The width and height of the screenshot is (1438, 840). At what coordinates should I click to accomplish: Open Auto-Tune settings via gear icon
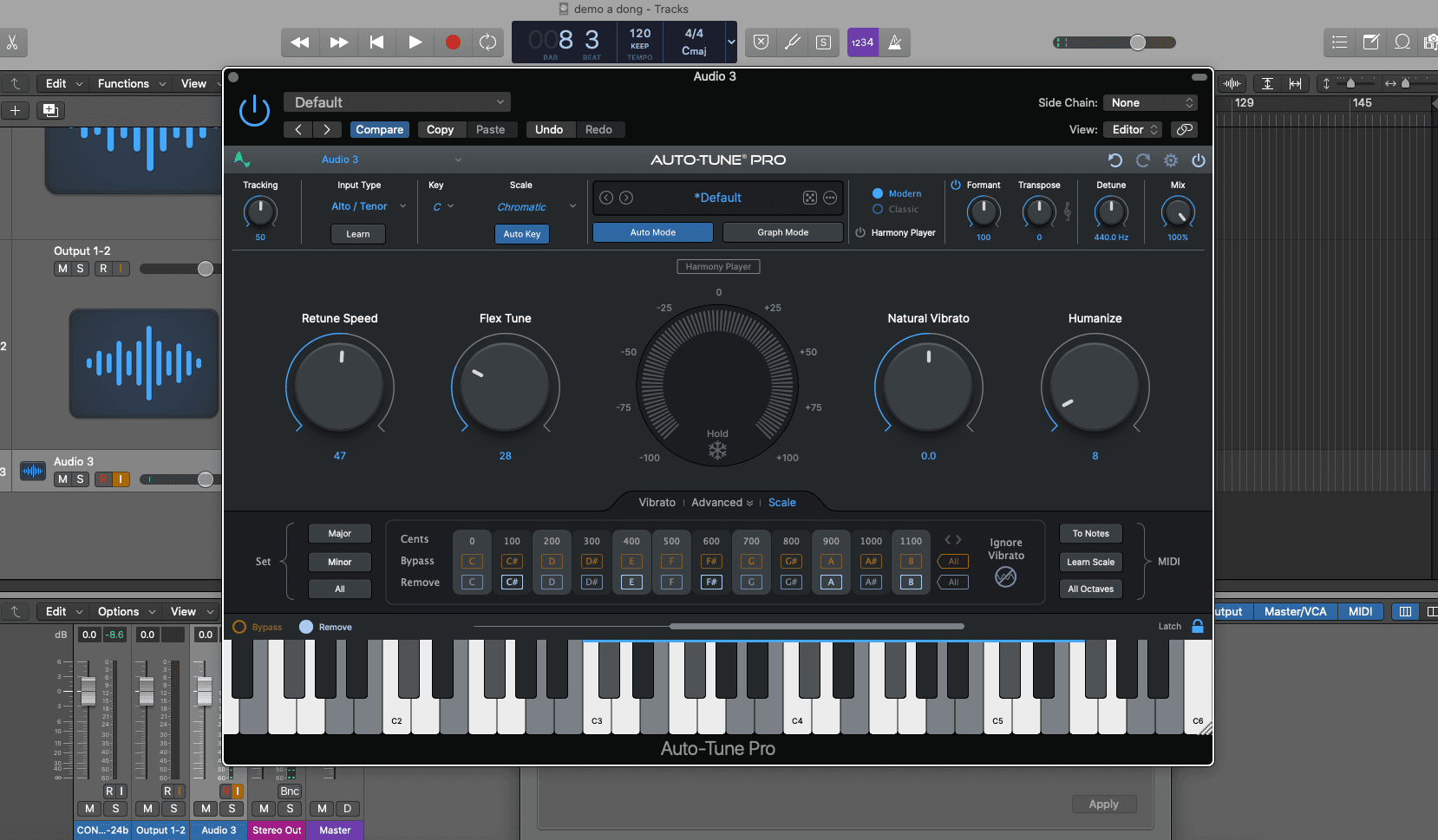[x=1171, y=160]
